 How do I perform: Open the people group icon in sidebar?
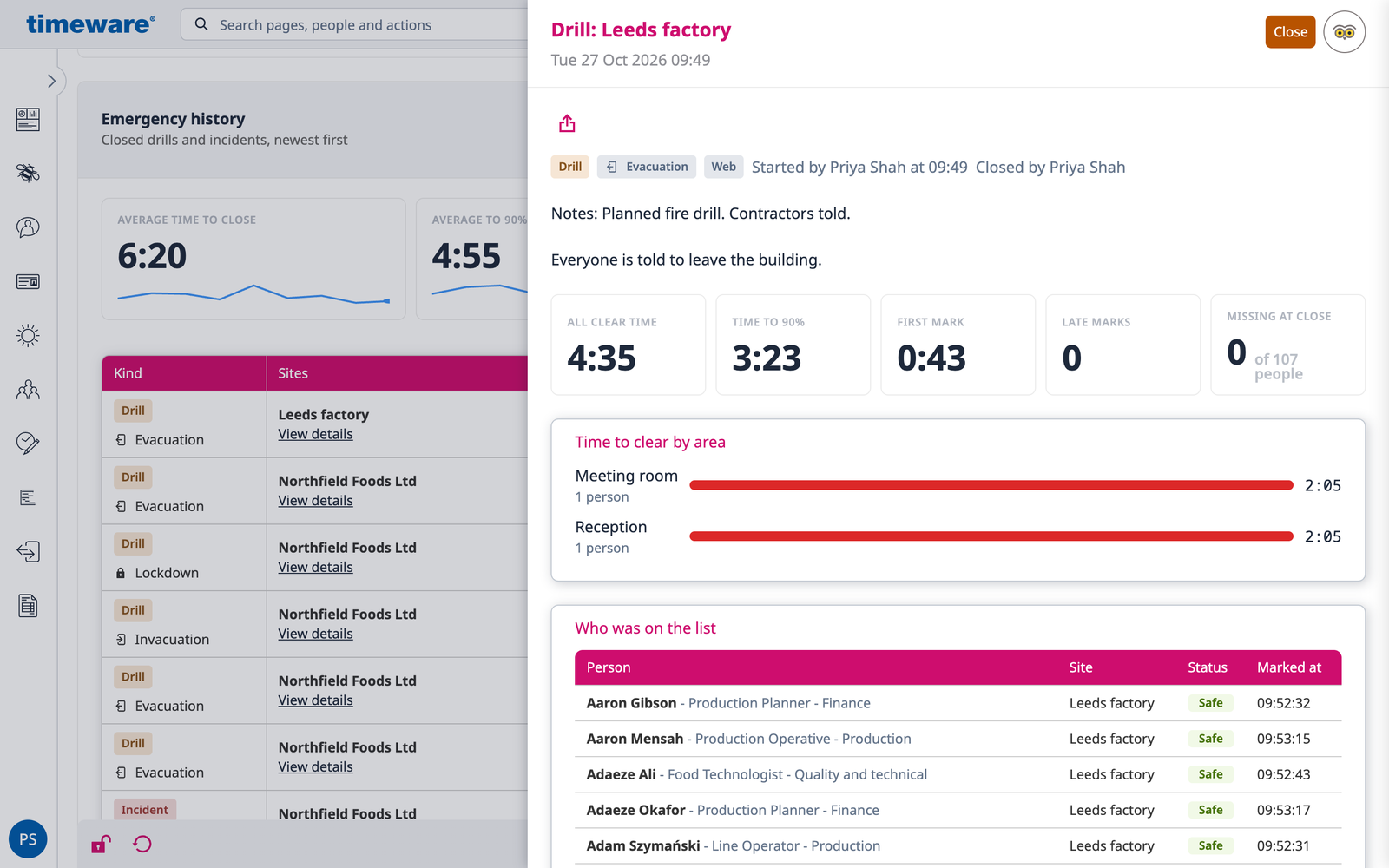pyautogui.click(x=28, y=390)
